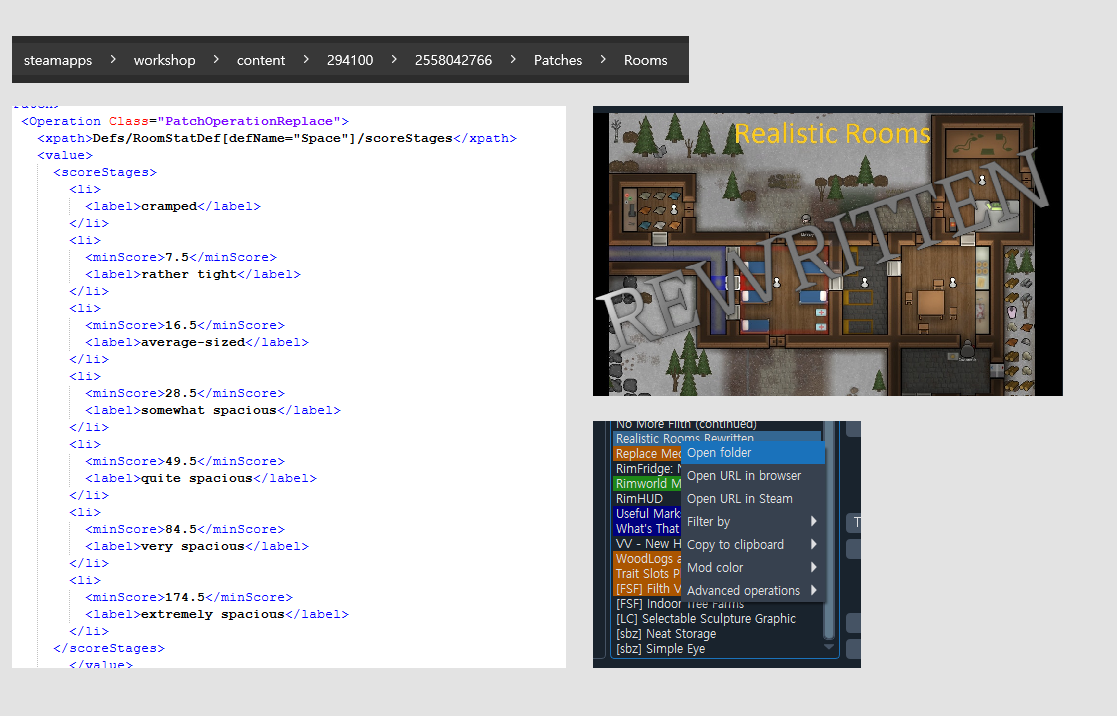Select the blue Useful Mark mod row
The width and height of the screenshot is (1117, 716).
pos(648,514)
